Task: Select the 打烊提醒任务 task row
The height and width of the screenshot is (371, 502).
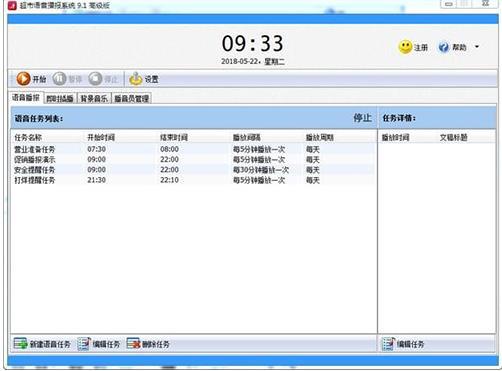Action: click(193, 180)
